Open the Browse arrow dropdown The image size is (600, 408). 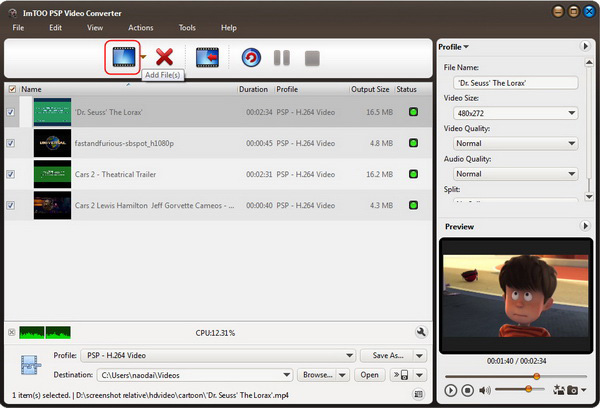(x=342, y=375)
